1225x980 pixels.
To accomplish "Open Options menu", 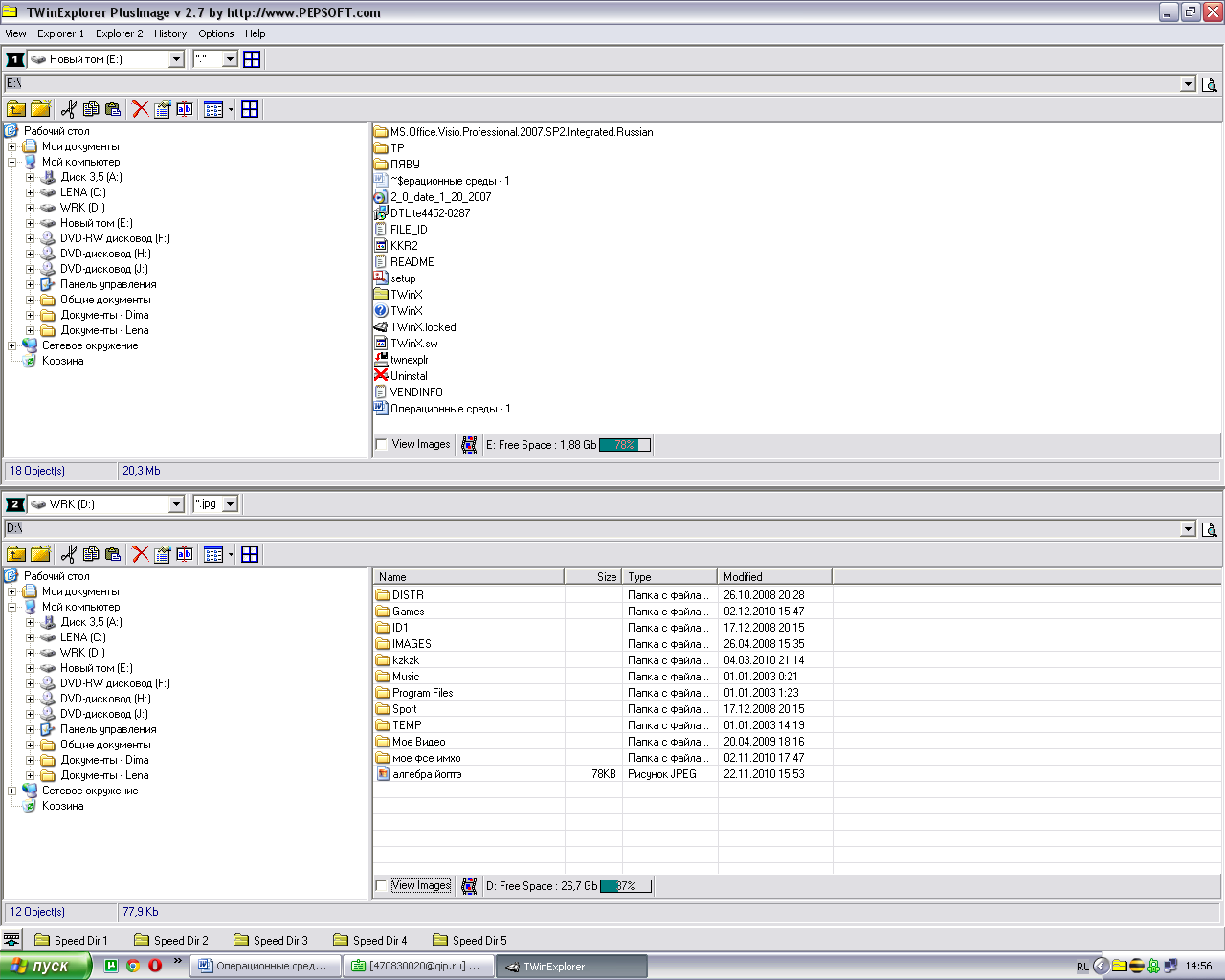I will click(216, 33).
